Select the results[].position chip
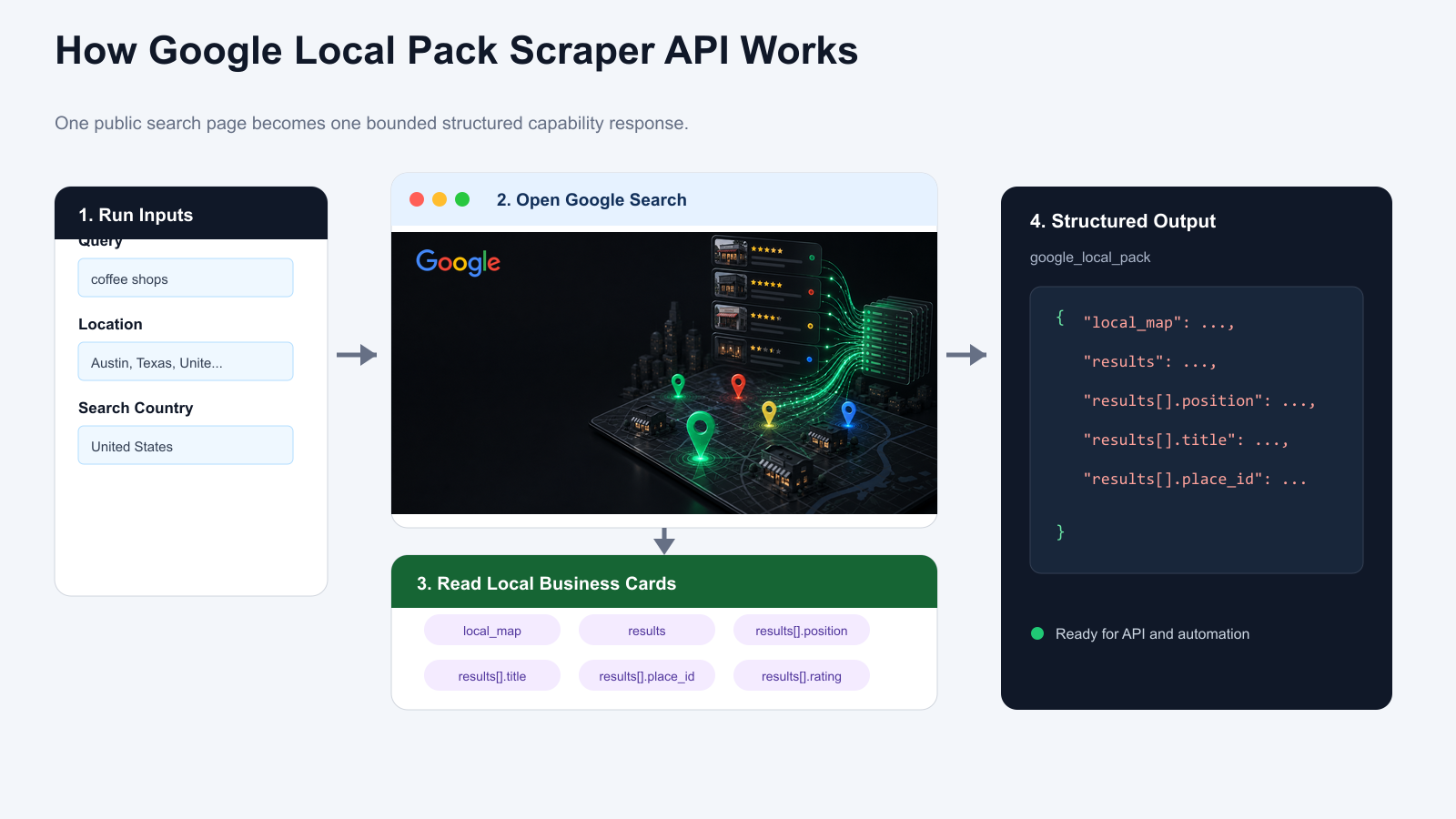This screenshot has width=1456, height=819. (x=802, y=630)
